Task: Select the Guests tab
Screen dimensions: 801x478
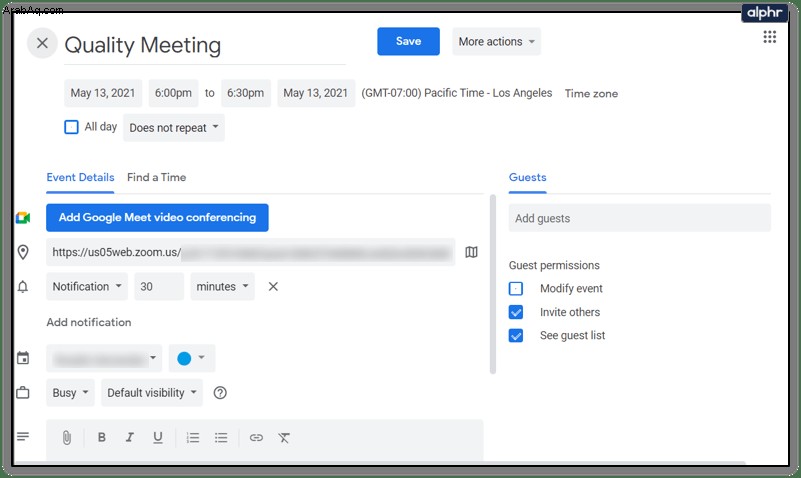Action: (x=528, y=178)
